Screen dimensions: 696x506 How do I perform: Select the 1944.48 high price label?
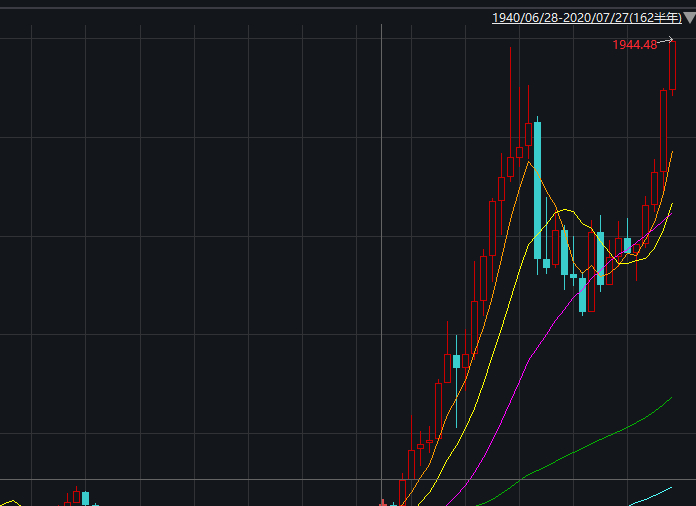click(x=634, y=45)
